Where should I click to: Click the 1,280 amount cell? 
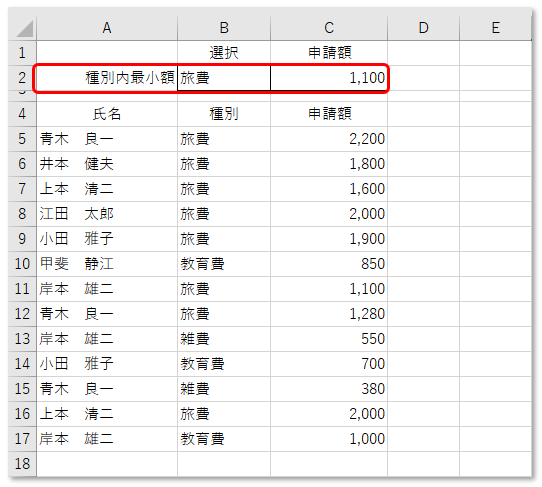click(x=329, y=314)
